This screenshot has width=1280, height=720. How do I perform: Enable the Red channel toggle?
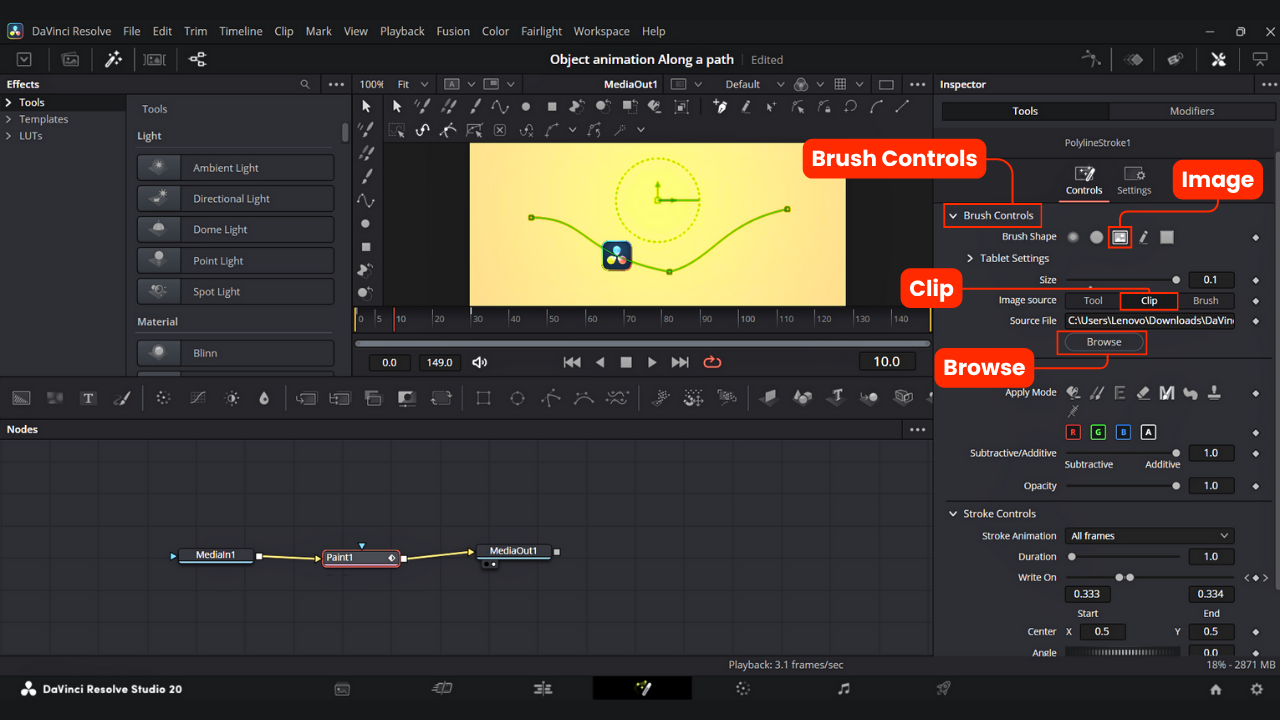pyautogui.click(x=1073, y=432)
